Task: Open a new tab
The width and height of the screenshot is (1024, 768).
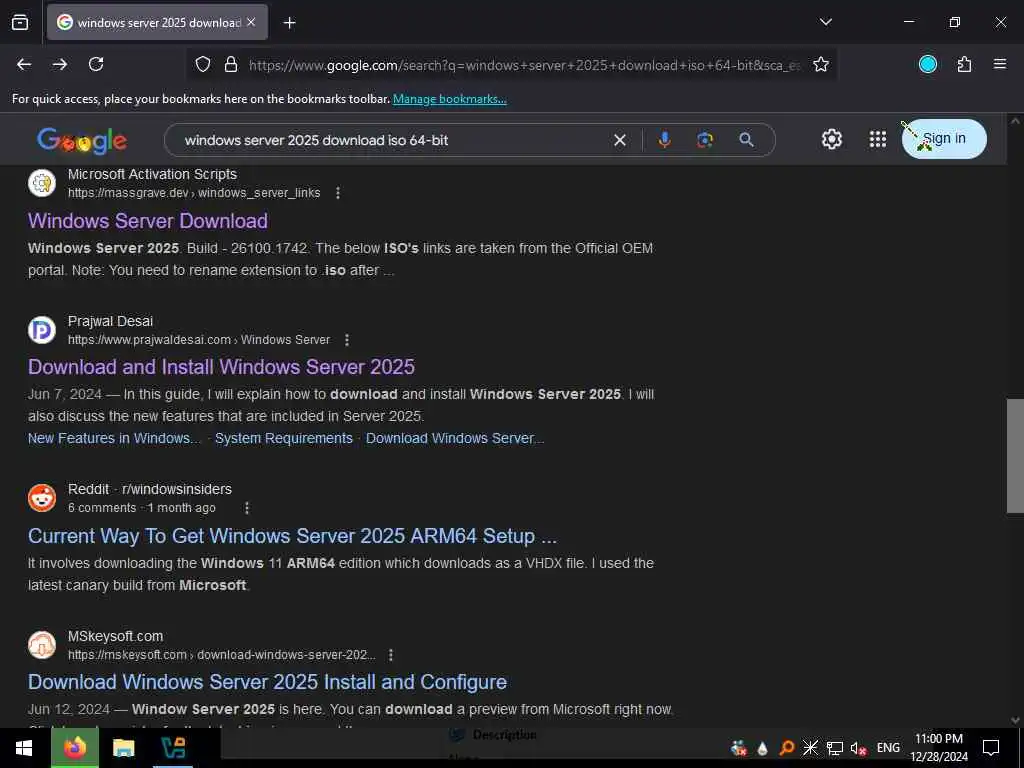Action: pyautogui.click(x=289, y=23)
